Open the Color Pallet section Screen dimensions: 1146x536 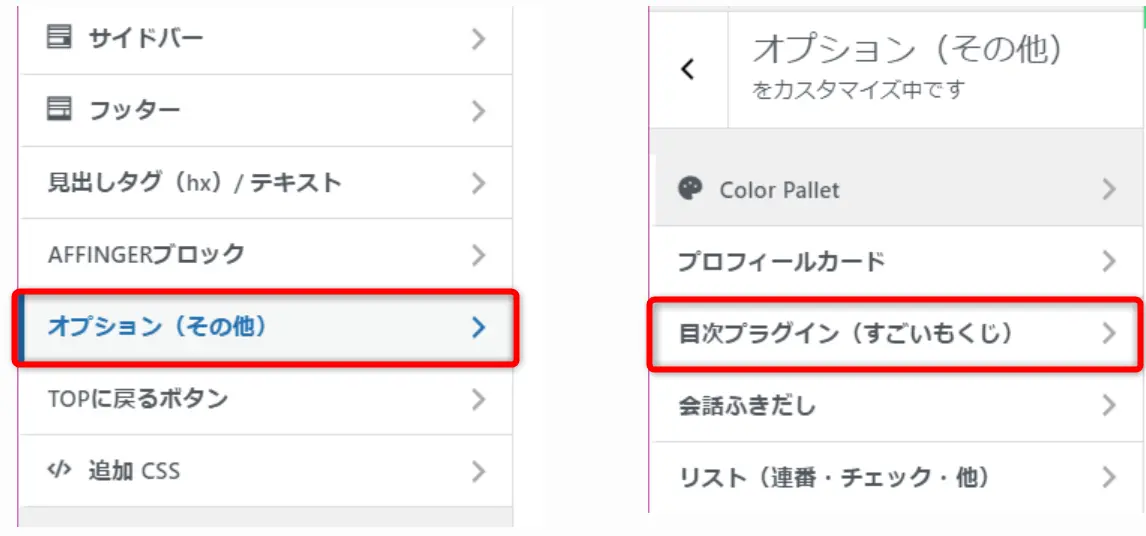[780, 190]
